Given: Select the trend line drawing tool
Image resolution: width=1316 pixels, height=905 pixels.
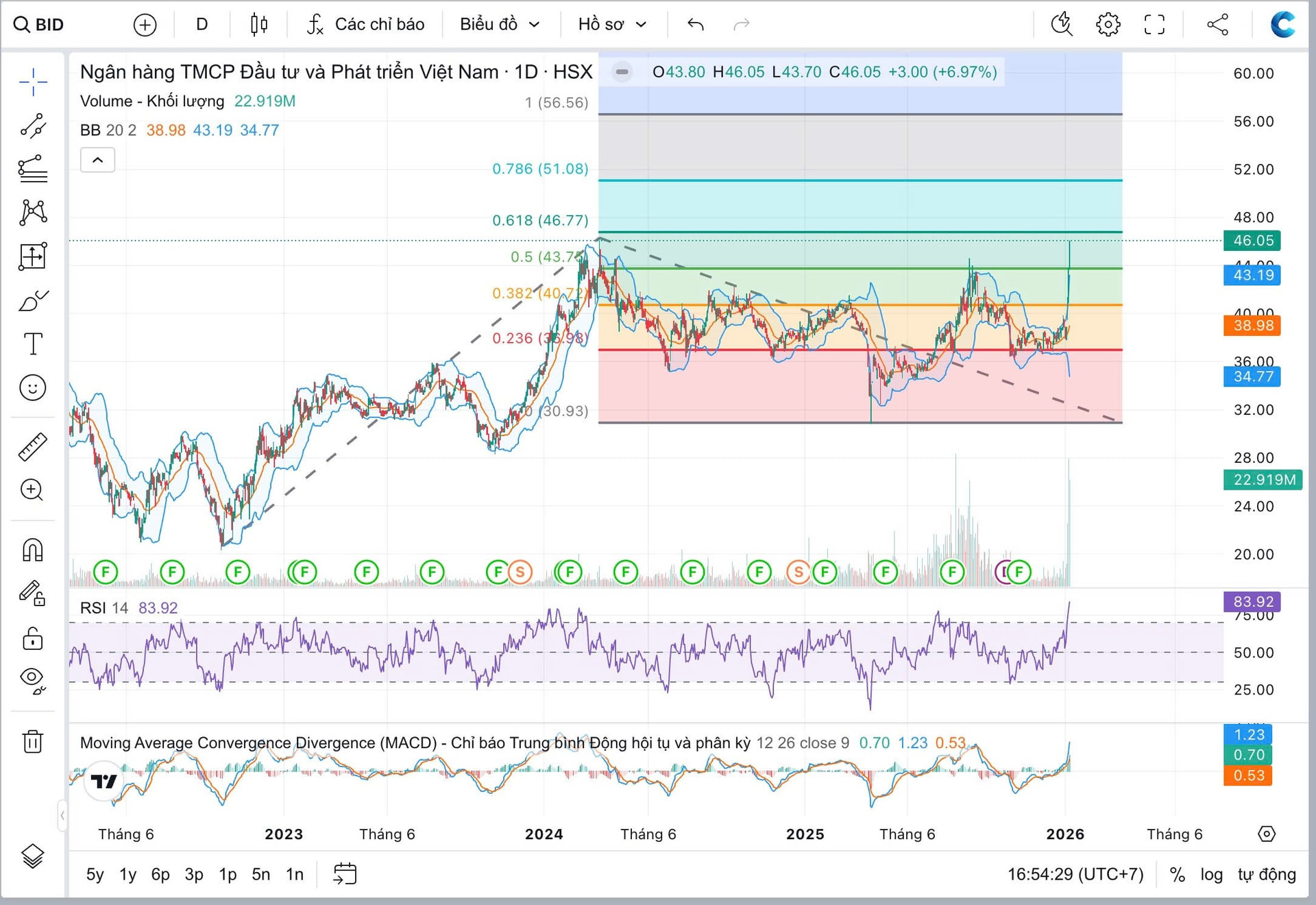Looking at the screenshot, I should point(33,126).
